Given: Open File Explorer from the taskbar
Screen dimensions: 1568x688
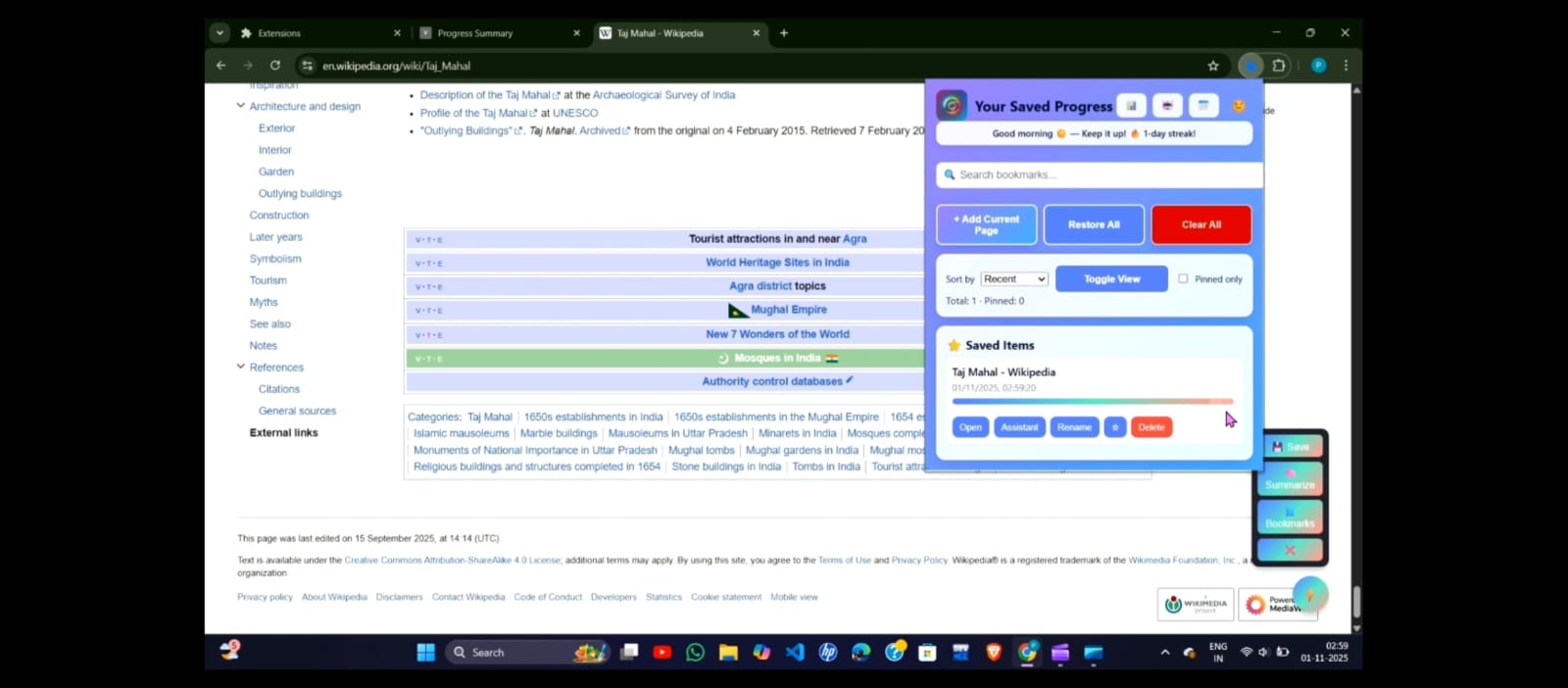Looking at the screenshot, I should [x=728, y=652].
